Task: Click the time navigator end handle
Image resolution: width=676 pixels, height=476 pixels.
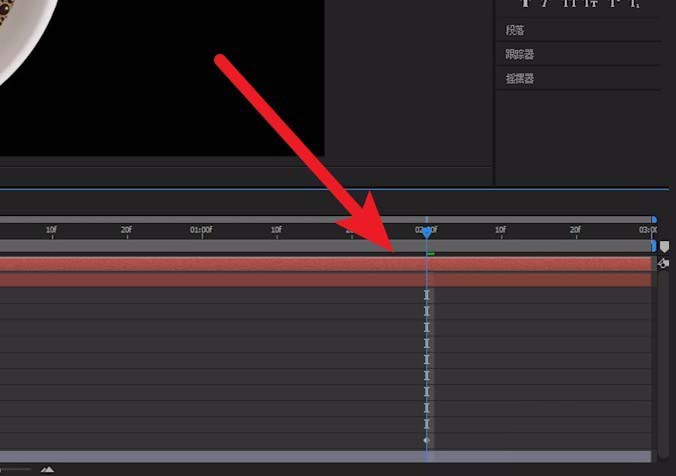Action: coord(654,220)
